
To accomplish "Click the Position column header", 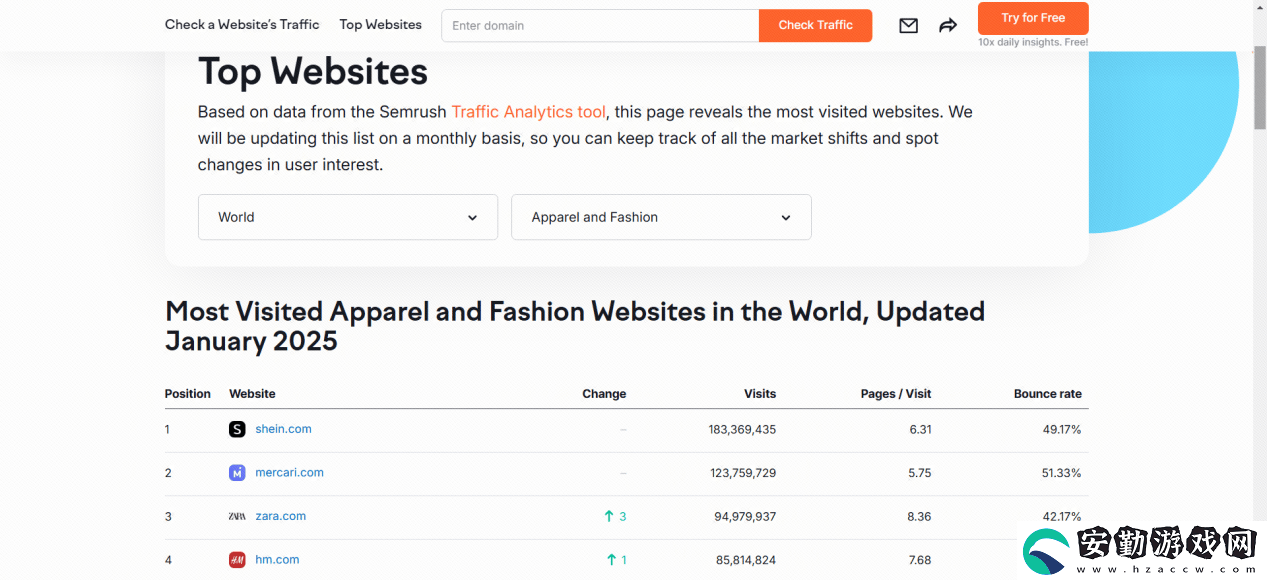I will (188, 394).
